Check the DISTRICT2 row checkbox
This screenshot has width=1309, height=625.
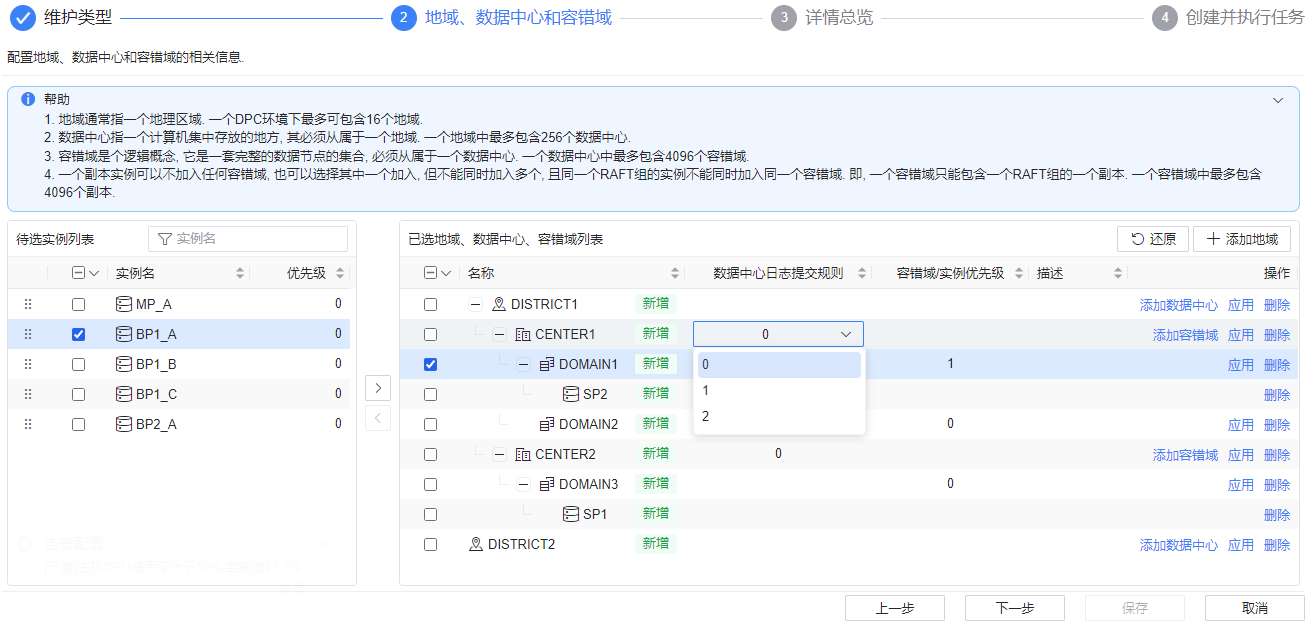pos(430,544)
